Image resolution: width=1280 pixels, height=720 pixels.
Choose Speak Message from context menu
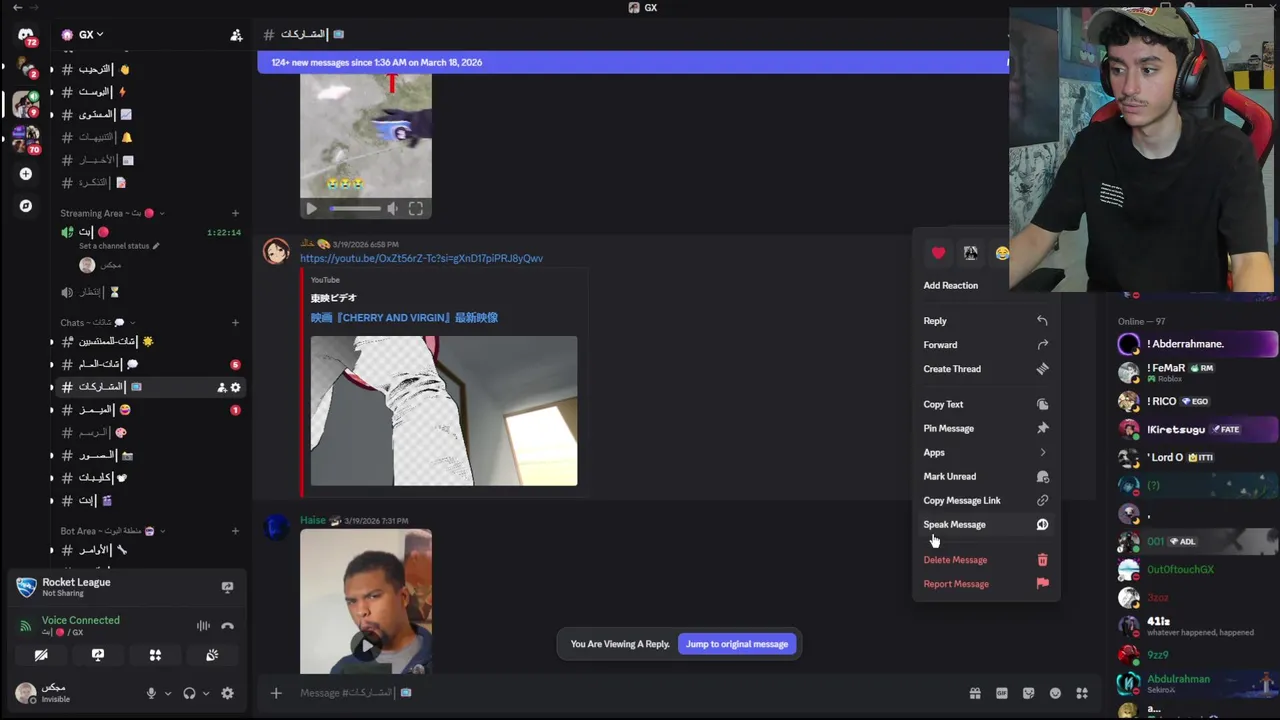[x=986, y=524]
